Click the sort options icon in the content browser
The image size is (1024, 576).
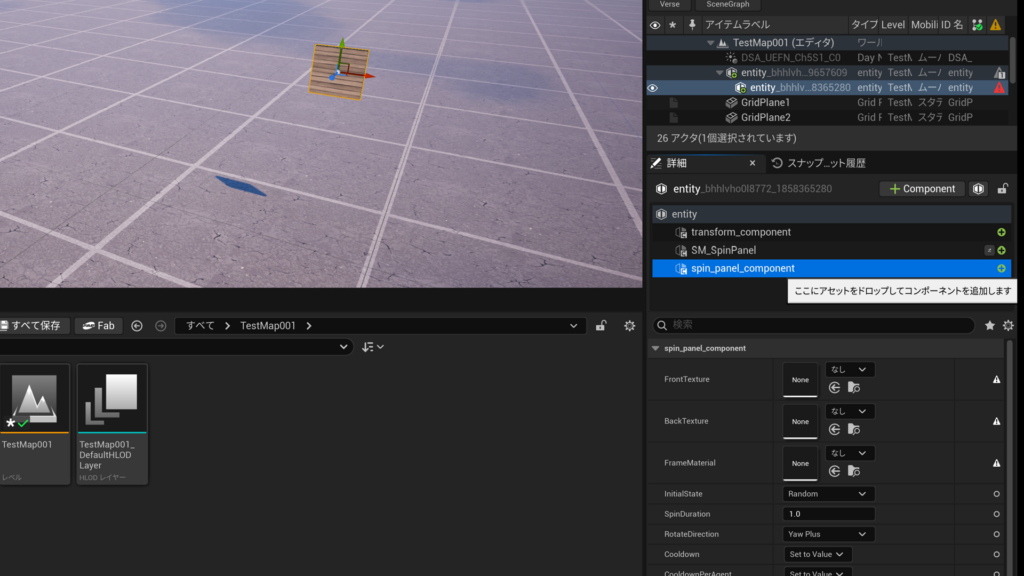(372, 347)
